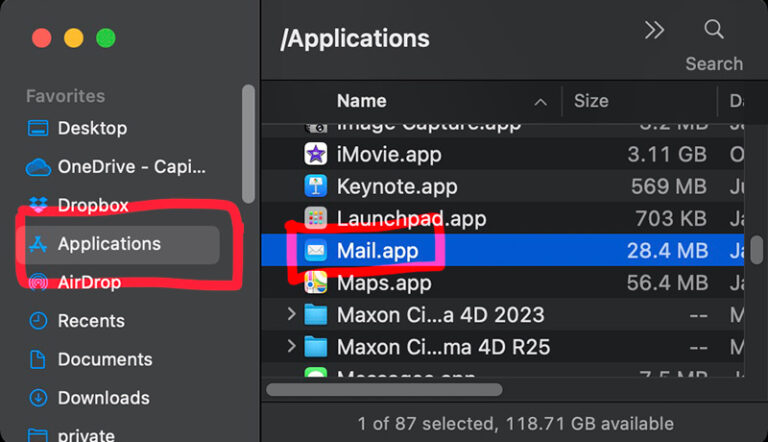768x442 pixels.
Task: Open Documents from the sidebar
Action: (x=105, y=360)
